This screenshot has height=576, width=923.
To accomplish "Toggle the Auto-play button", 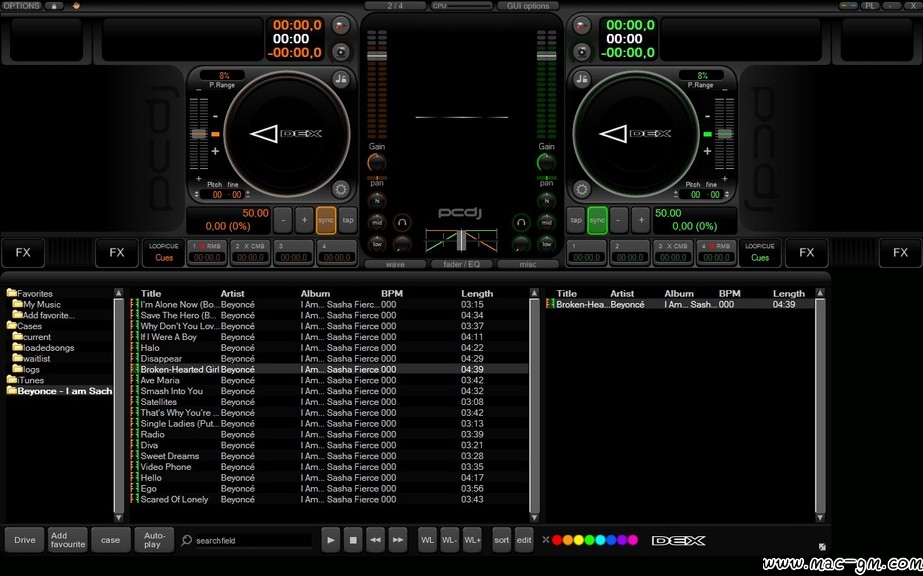I will 154,540.
